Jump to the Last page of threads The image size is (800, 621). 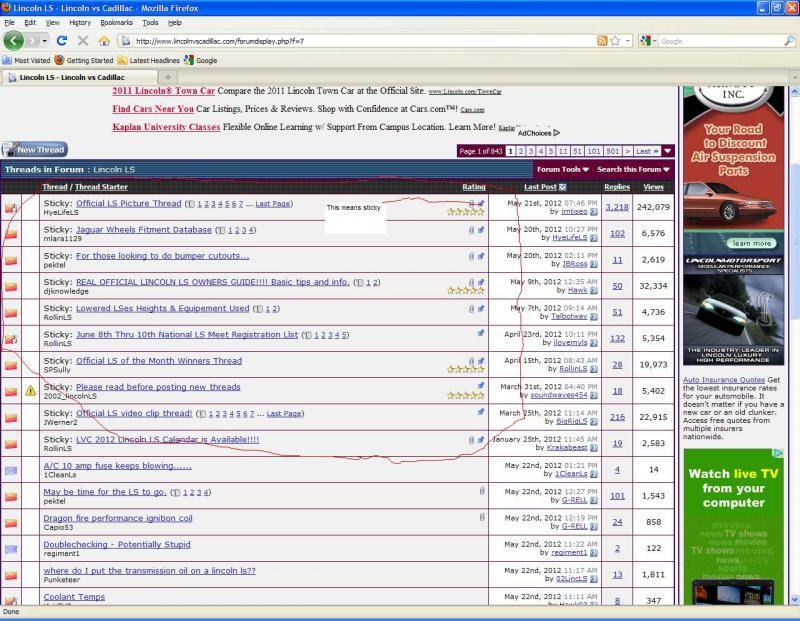(647, 151)
